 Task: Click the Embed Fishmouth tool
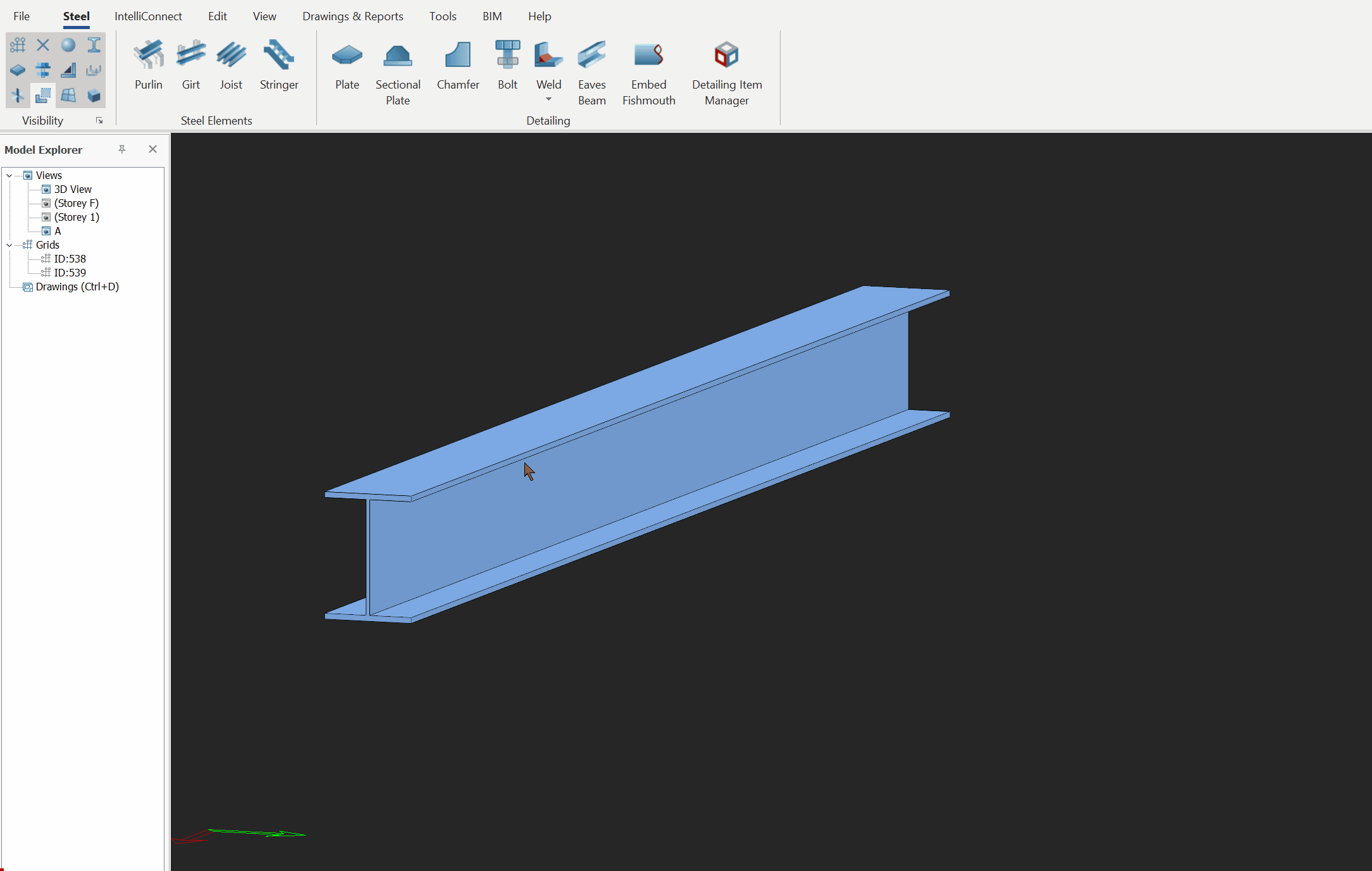(648, 56)
